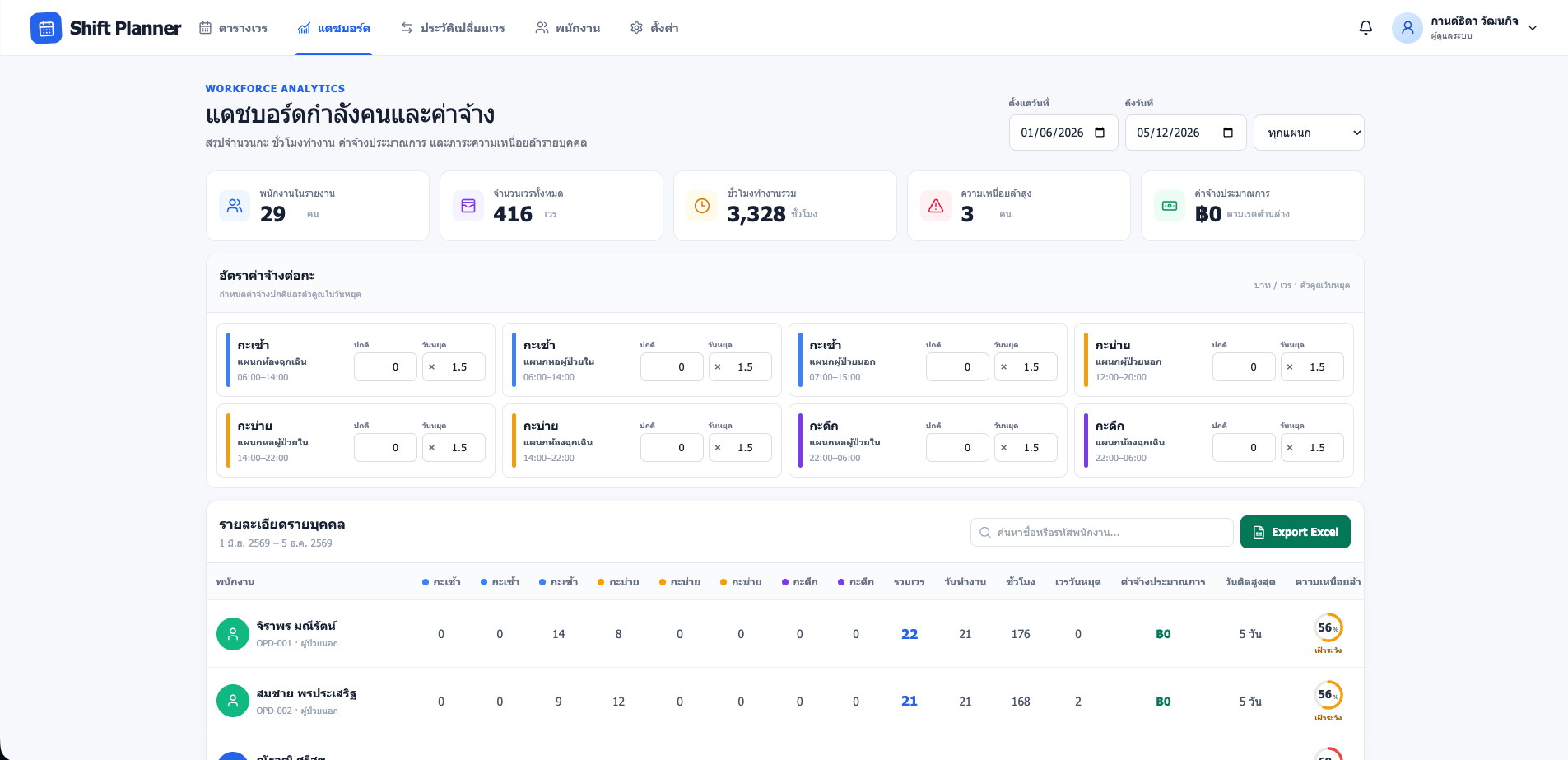Click the พนักงาน column header in the table
The width and height of the screenshot is (1568, 760).
pyautogui.click(x=235, y=582)
